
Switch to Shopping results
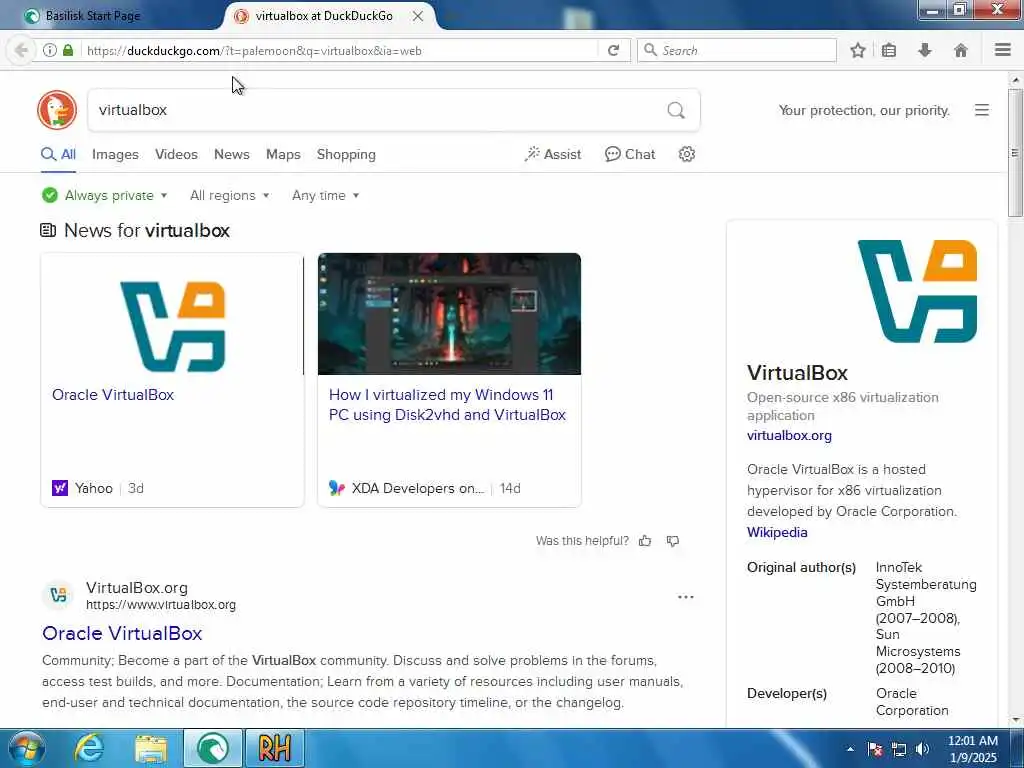[346, 154]
